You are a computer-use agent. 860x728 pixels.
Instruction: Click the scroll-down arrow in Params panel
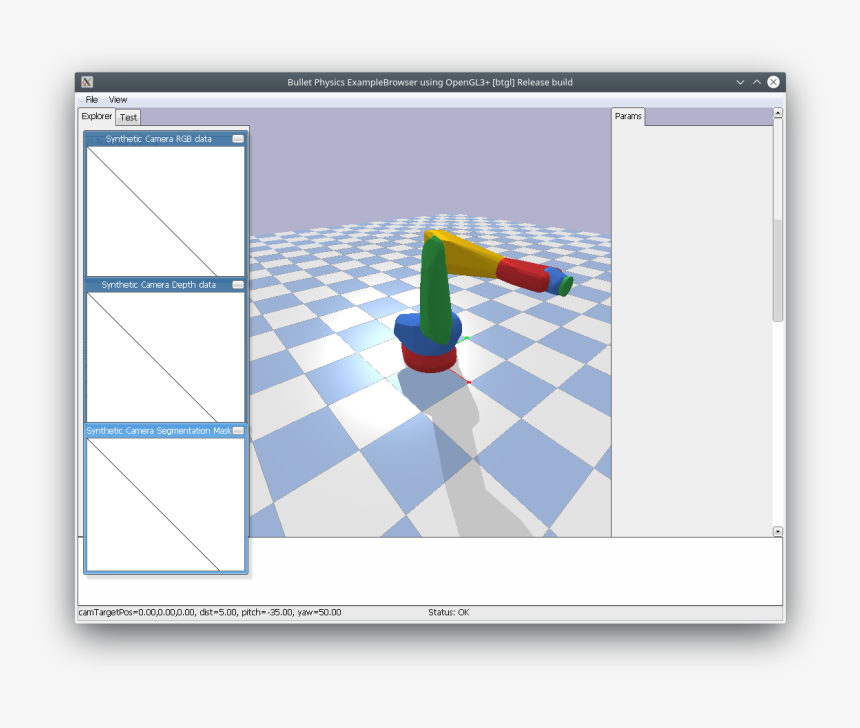tap(778, 531)
